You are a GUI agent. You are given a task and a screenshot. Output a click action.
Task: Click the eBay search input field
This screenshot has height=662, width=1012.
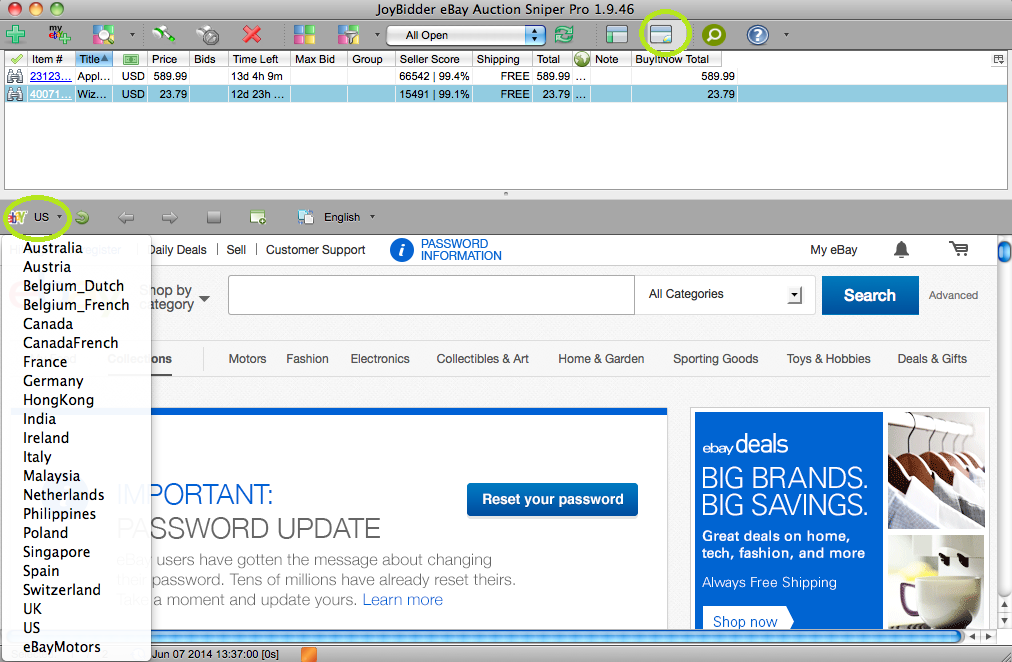point(431,295)
